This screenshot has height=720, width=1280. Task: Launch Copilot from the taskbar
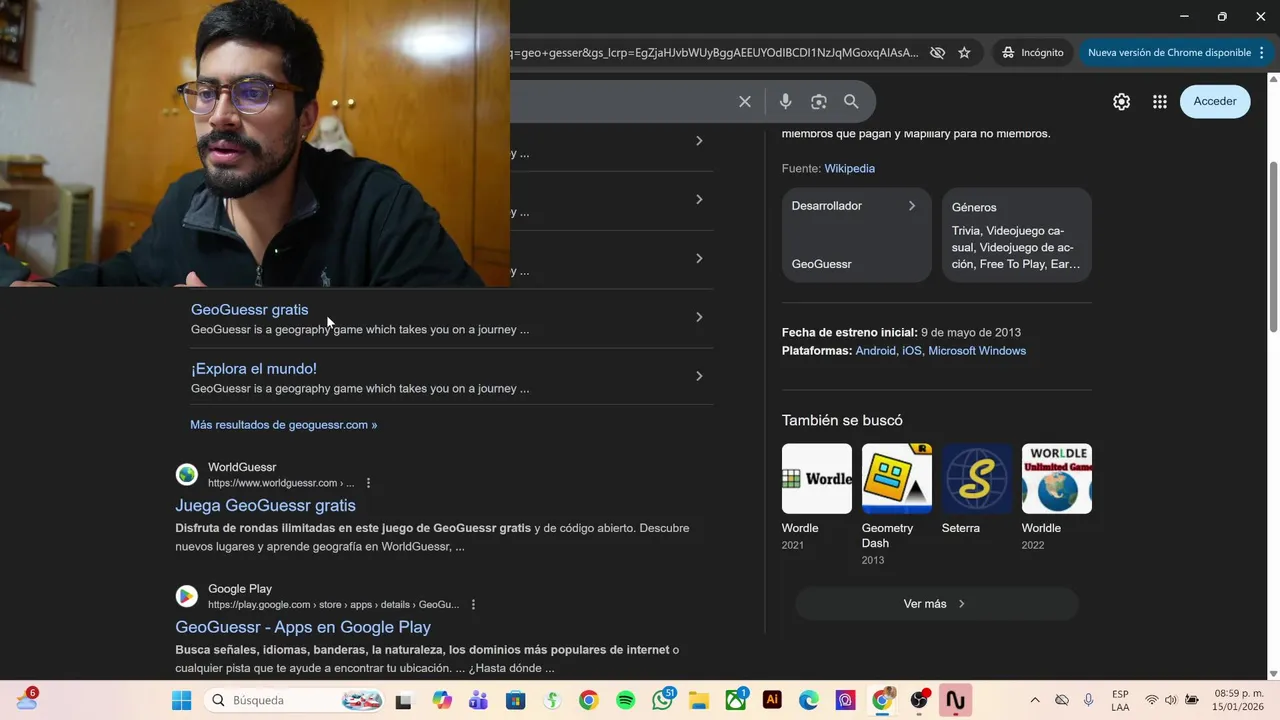442,701
